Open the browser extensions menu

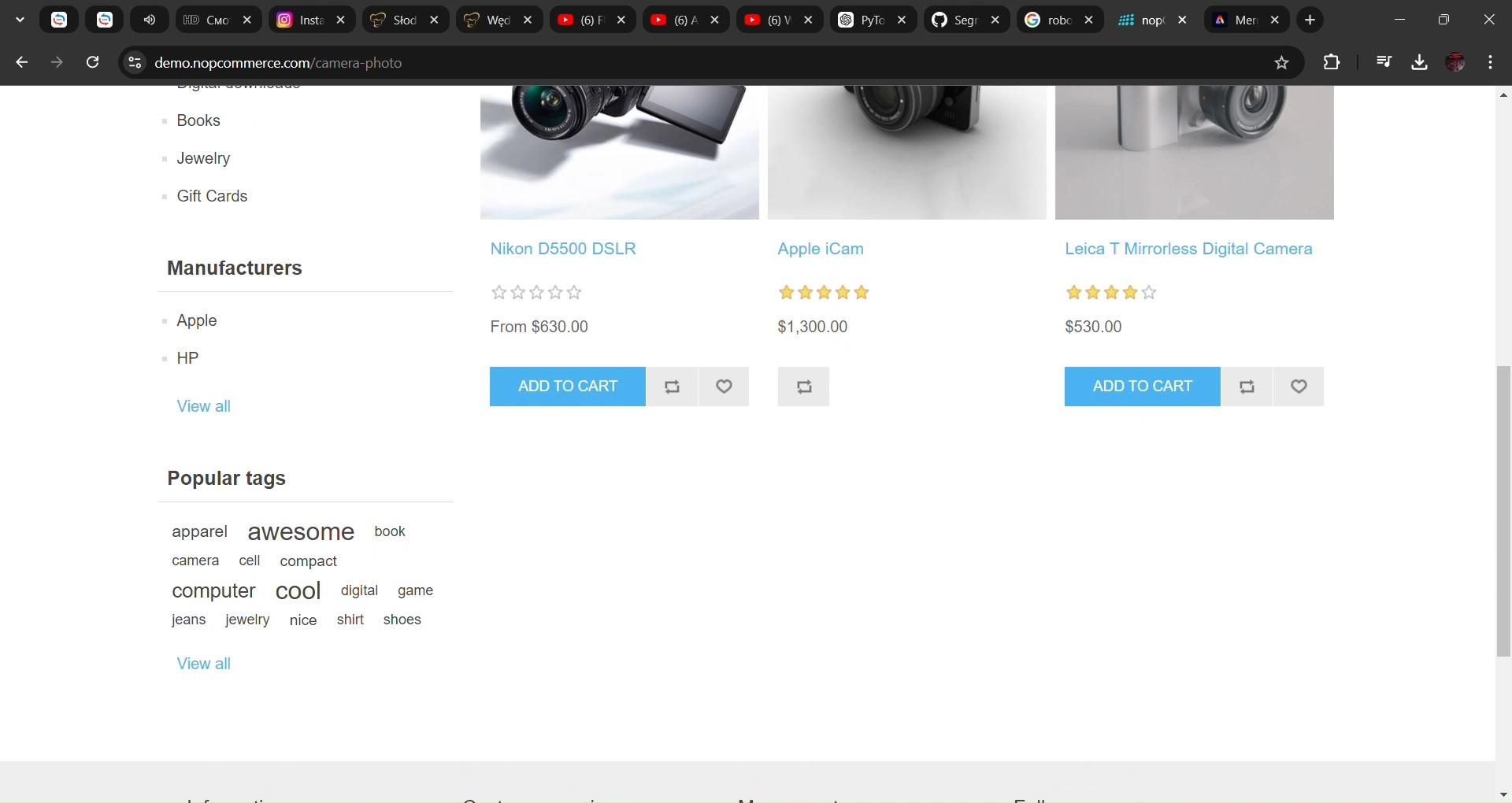[1331, 62]
